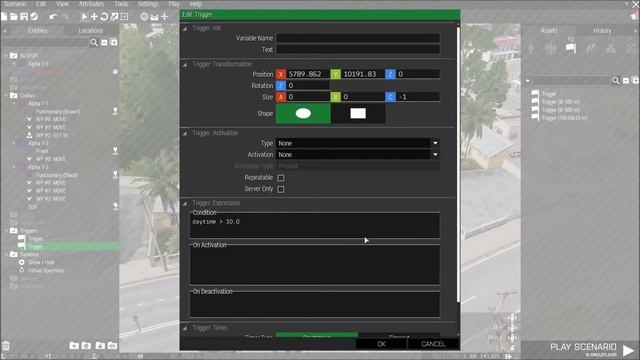Viewport: 640px width, 360px height.
Task: Select the cursor selection tool icon
Action: (x=84, y=16)
